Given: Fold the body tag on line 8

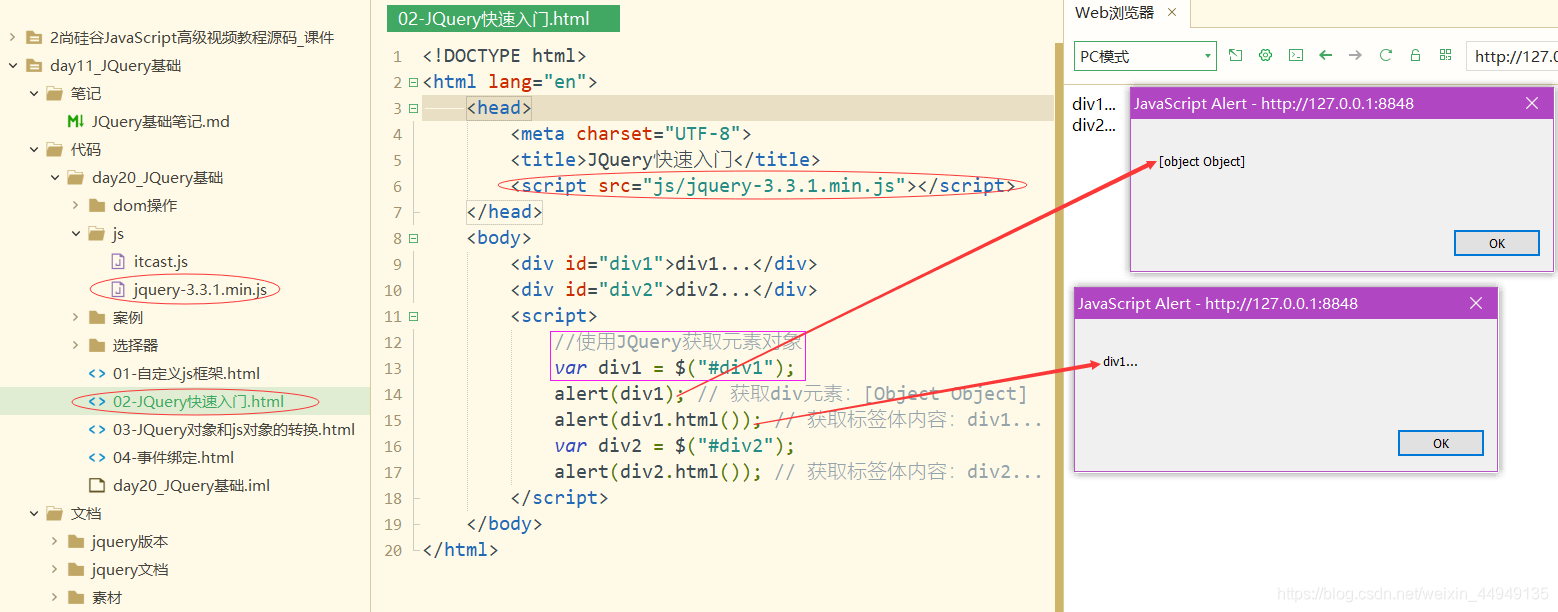Looking at the screenshot, I should pyautogui.click(x=413, y=238).
